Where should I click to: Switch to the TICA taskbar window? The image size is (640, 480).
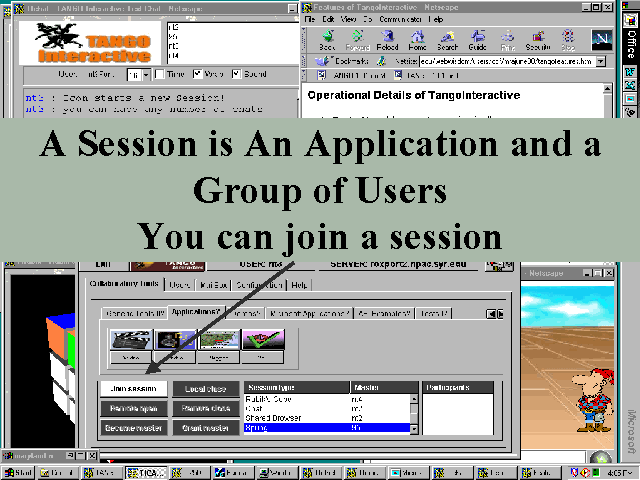146,473
